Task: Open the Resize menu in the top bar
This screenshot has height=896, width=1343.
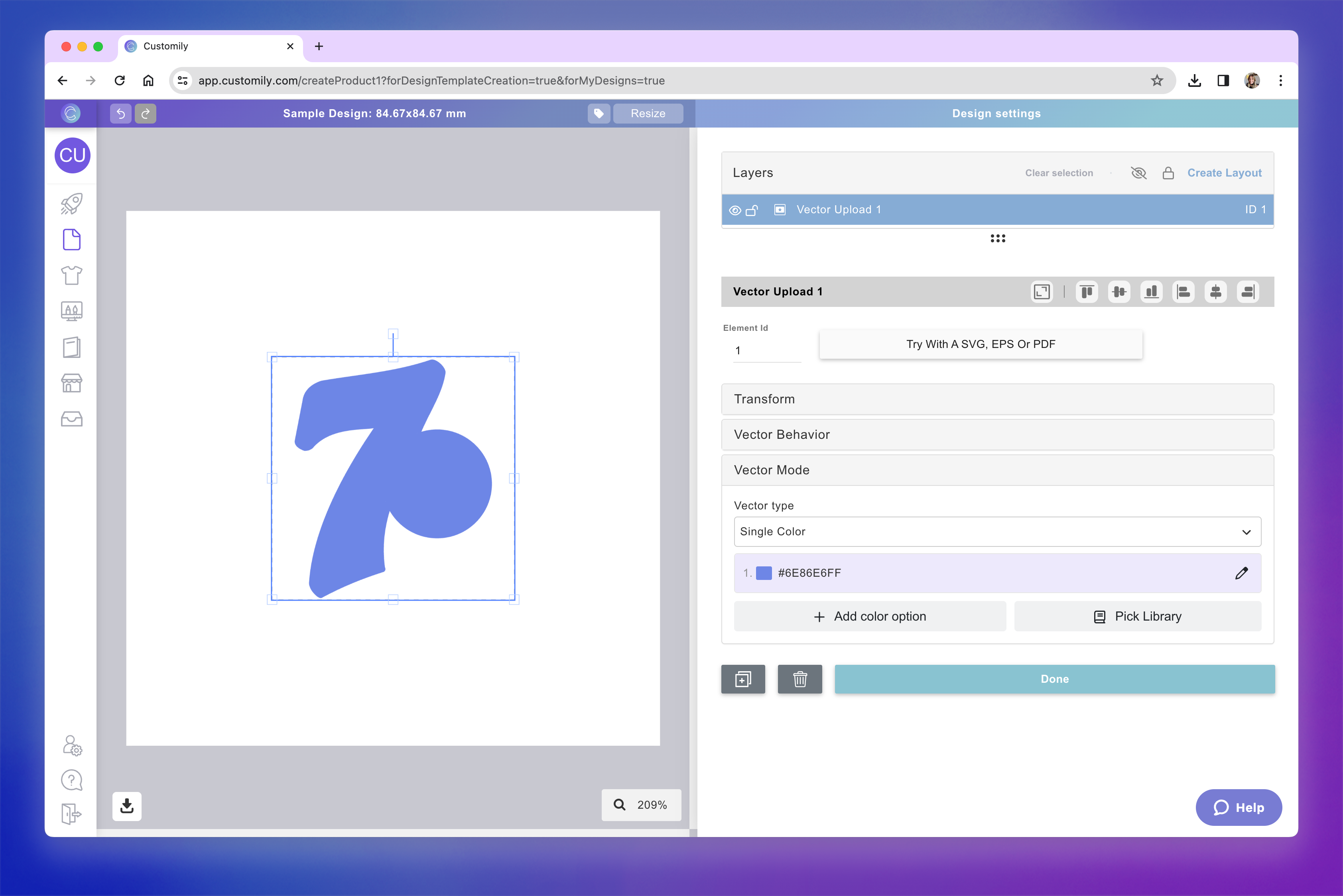Action: (x=648, y=113)
